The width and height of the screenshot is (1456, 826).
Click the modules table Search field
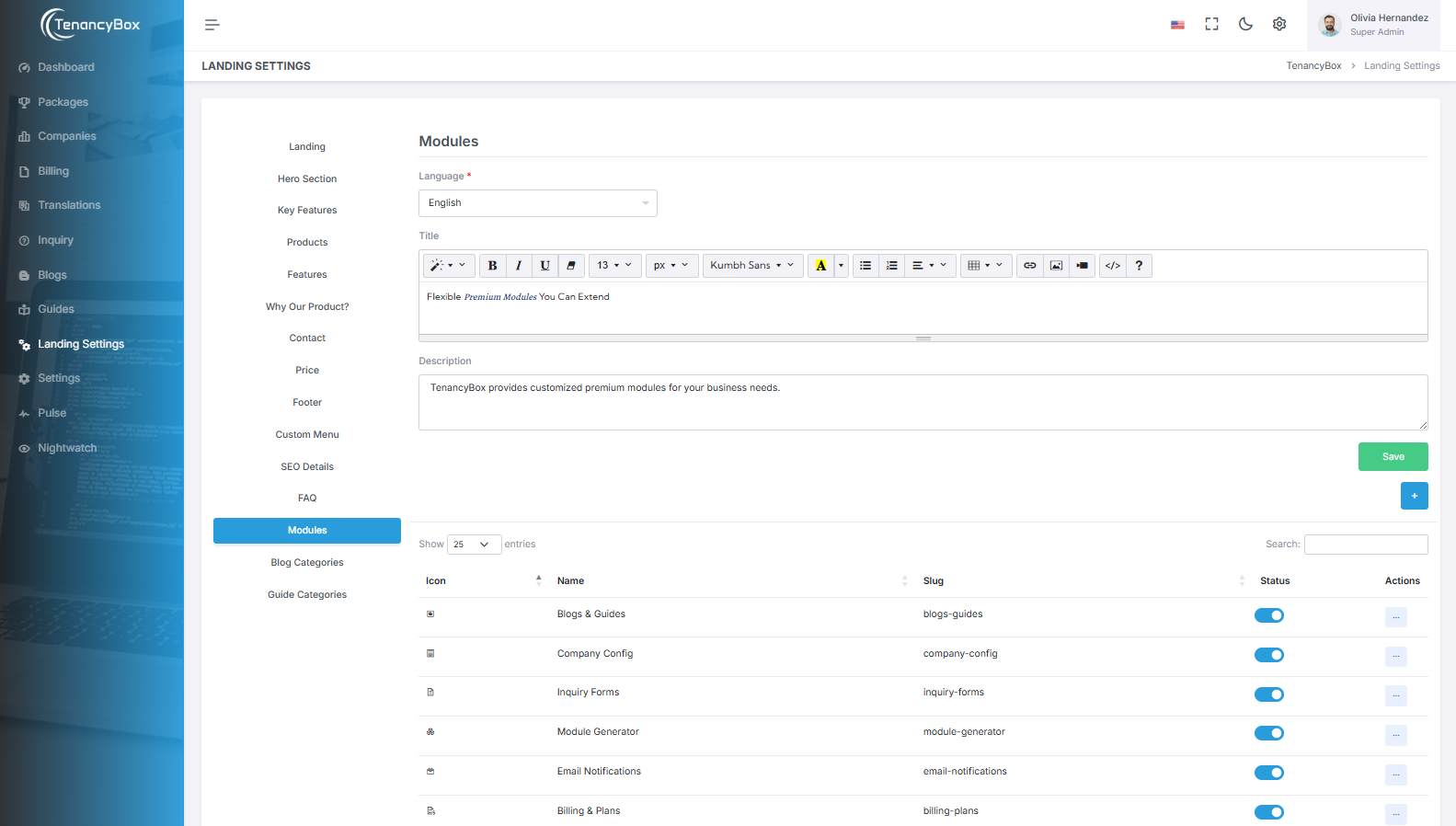pos(1366,545)
